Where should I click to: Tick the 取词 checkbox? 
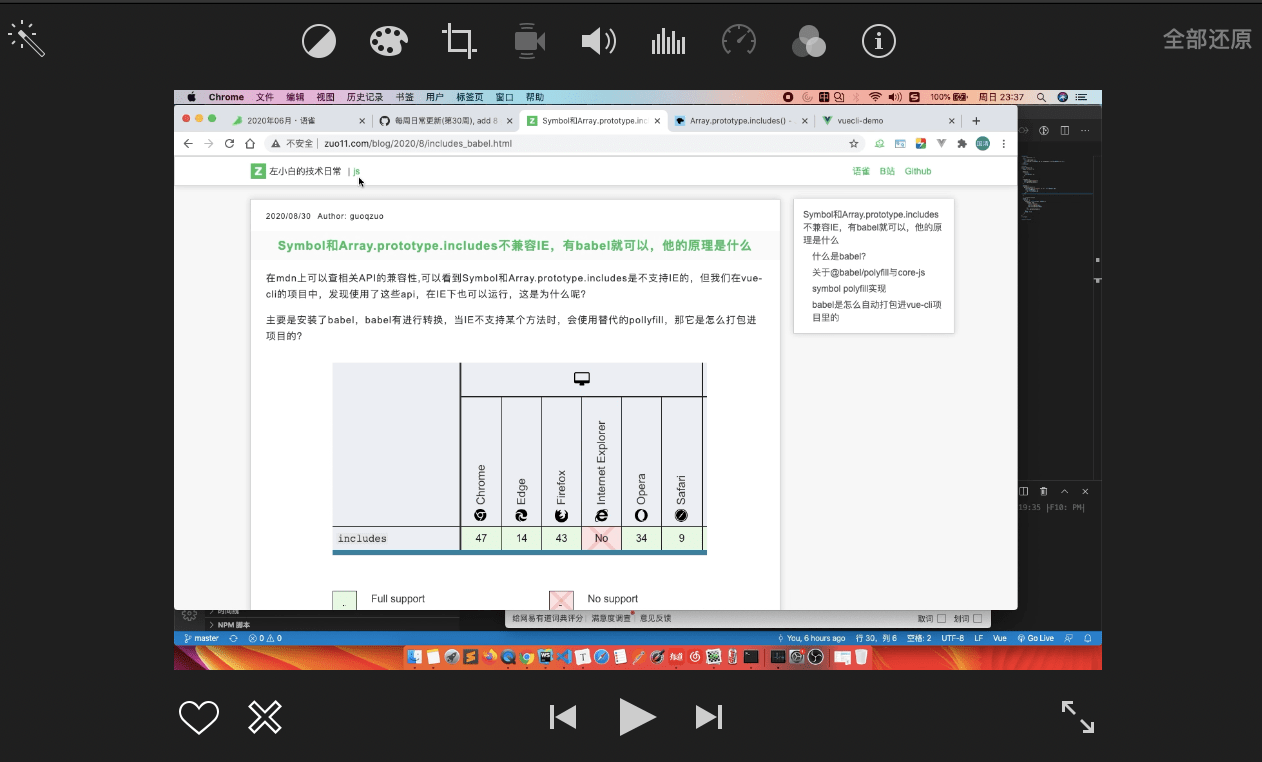tap(941, 619)
